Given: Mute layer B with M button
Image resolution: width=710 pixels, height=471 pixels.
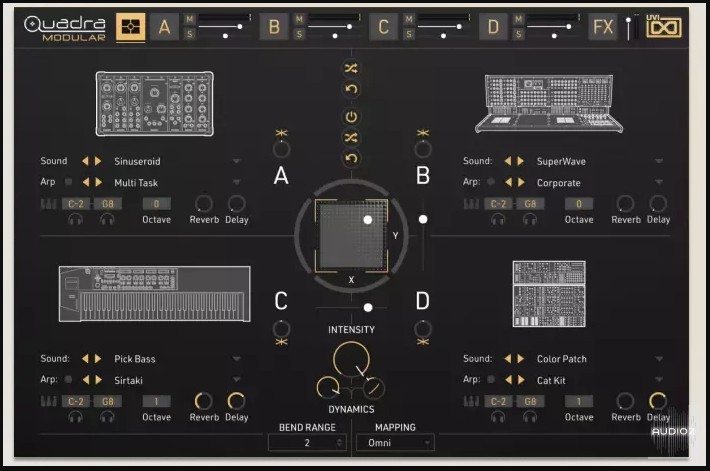Looking at the screenshot, I should click(299, 19).
